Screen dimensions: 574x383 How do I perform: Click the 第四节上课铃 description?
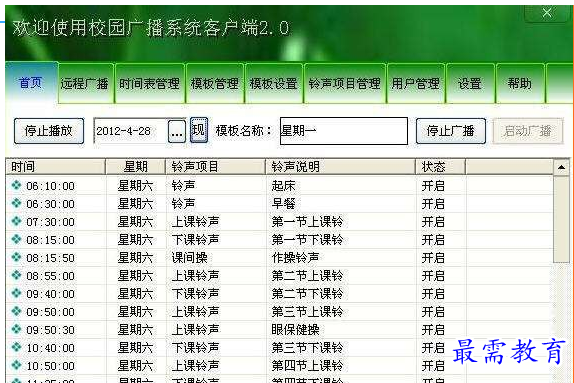point(307,365)
